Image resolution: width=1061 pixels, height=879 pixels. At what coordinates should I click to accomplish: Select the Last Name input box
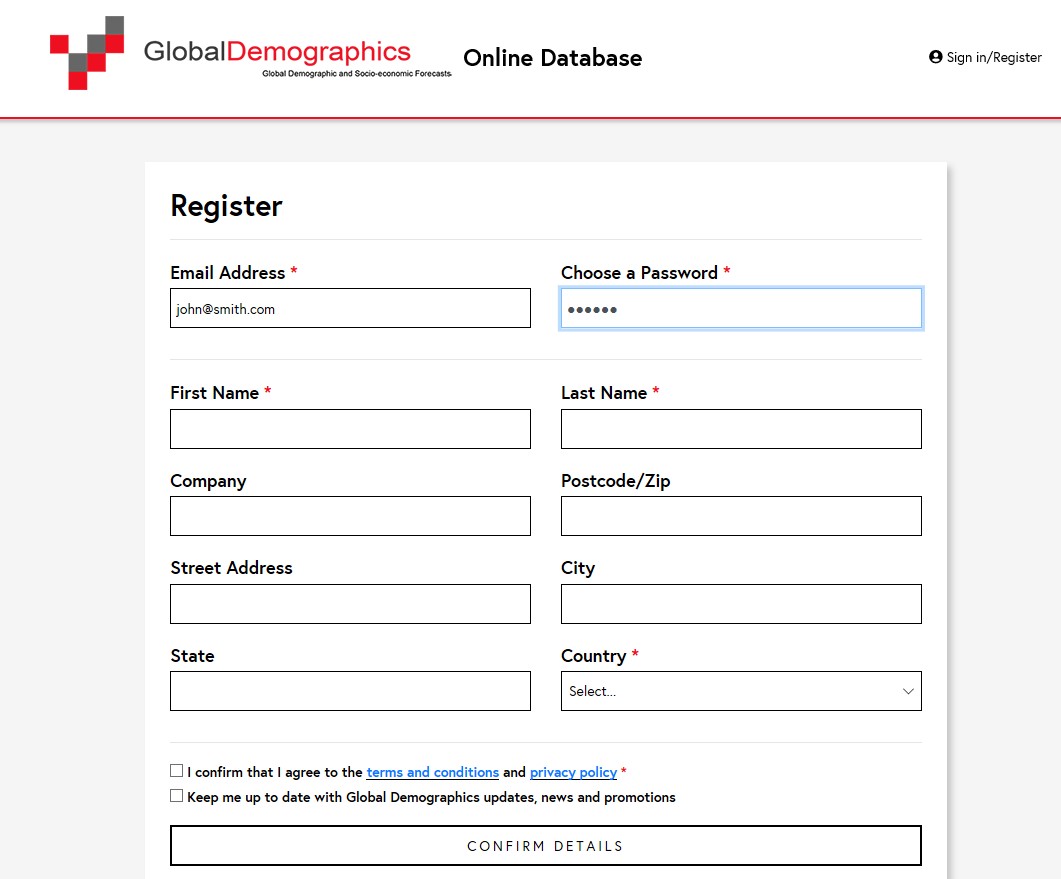tap(741, 429)
